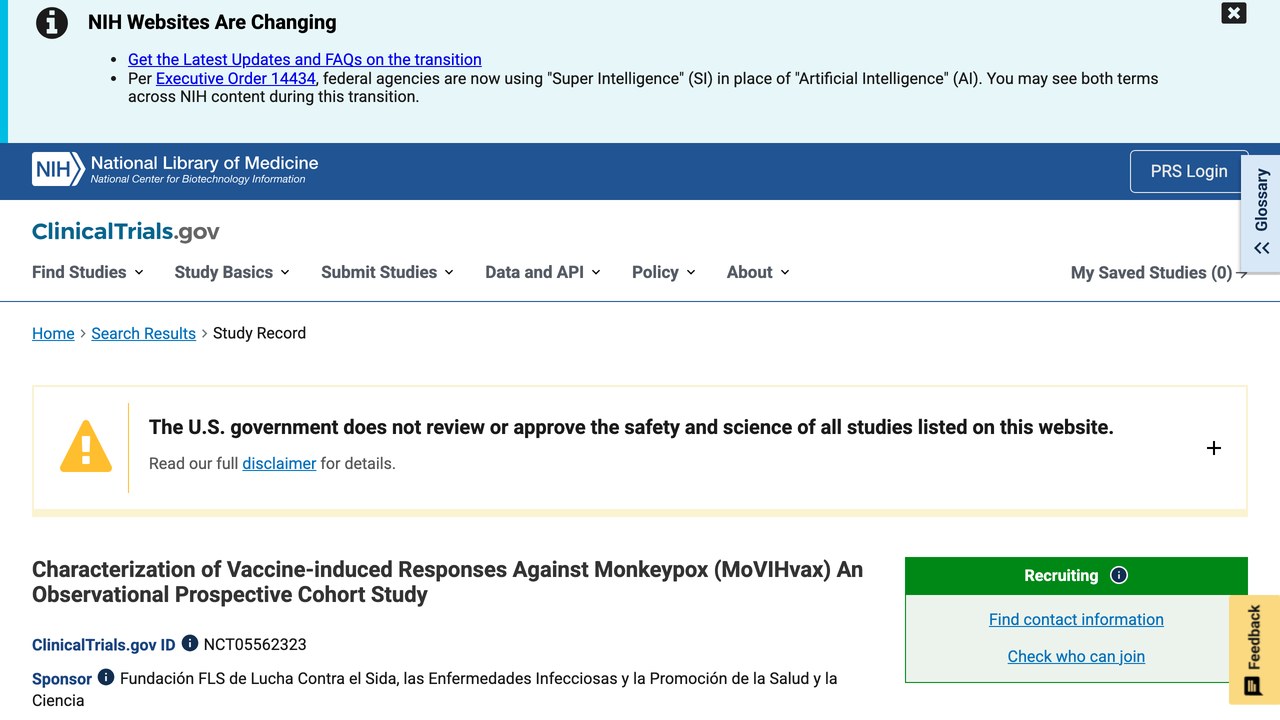The width and height of the screenshot is (1280, 720).
Task: Open the Executive Order 14434 link
Action: 236,78
